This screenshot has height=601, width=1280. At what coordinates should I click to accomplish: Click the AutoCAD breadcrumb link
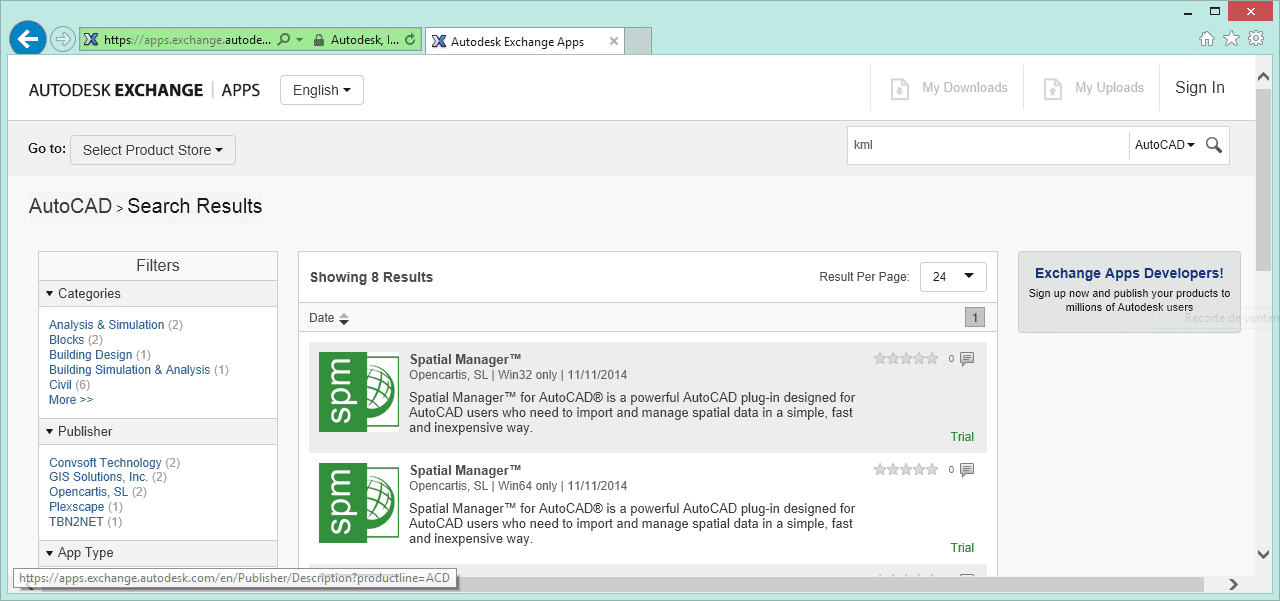click(70, 206)
